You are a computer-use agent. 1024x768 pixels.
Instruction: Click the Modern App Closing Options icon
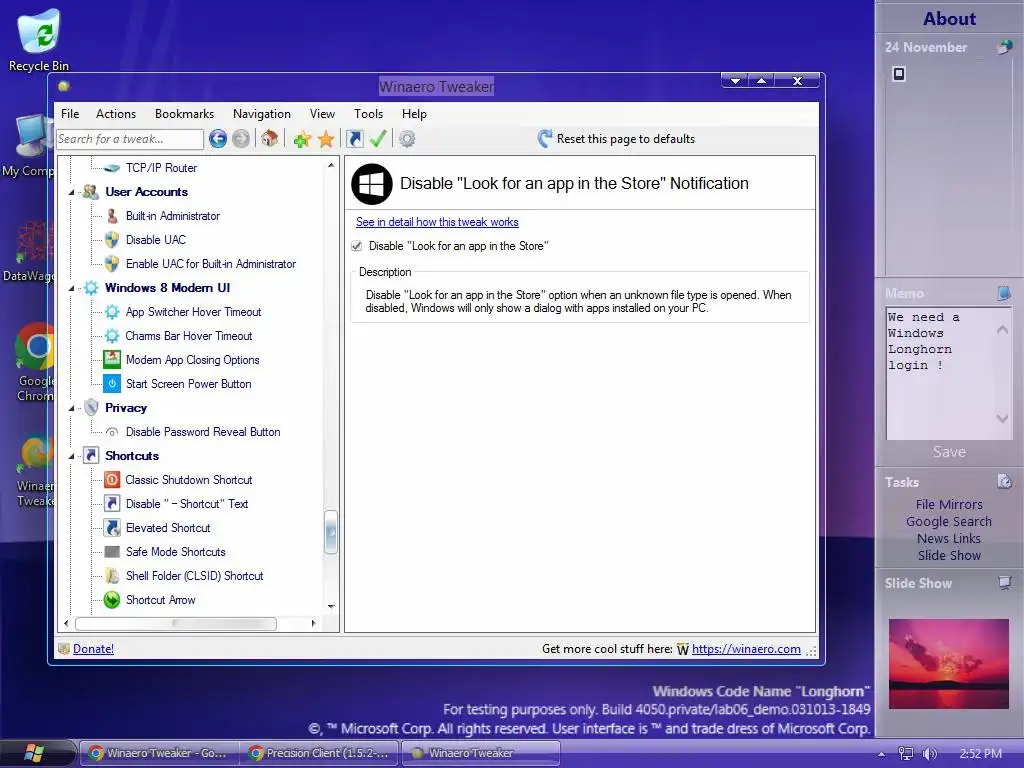click(112, 360)
